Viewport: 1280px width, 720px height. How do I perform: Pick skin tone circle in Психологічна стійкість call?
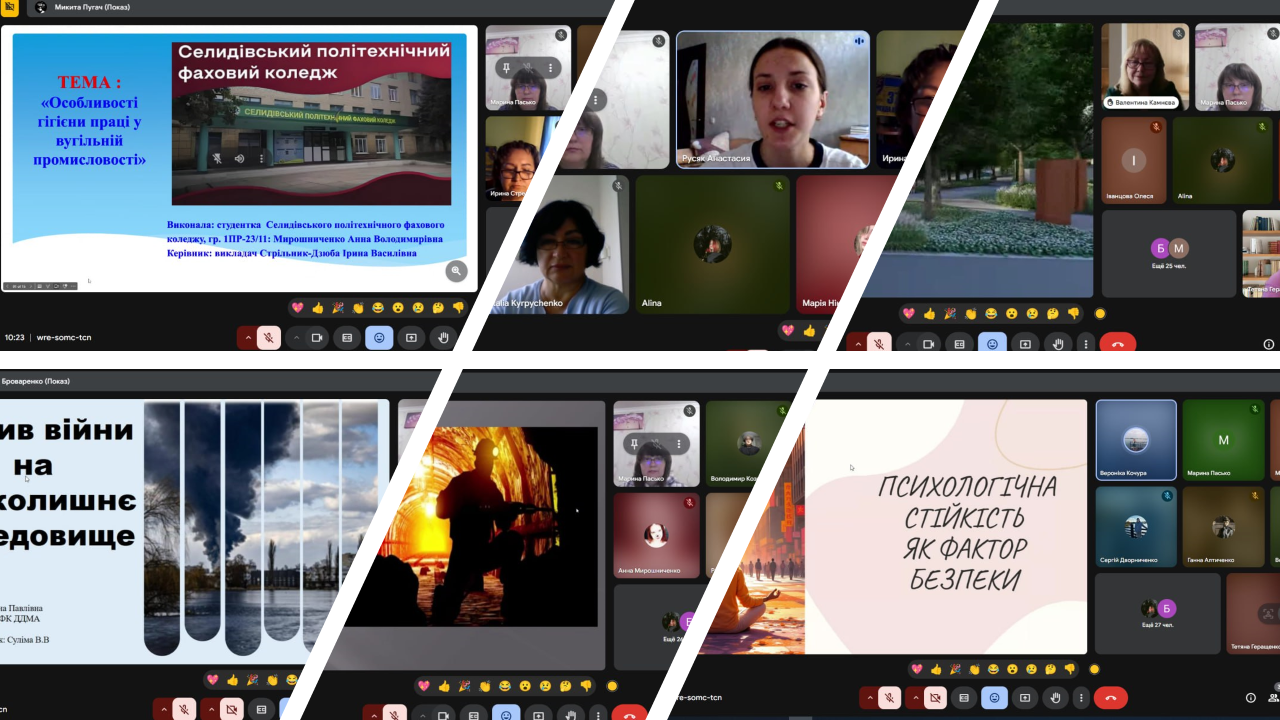click(x=1094, y=669)
